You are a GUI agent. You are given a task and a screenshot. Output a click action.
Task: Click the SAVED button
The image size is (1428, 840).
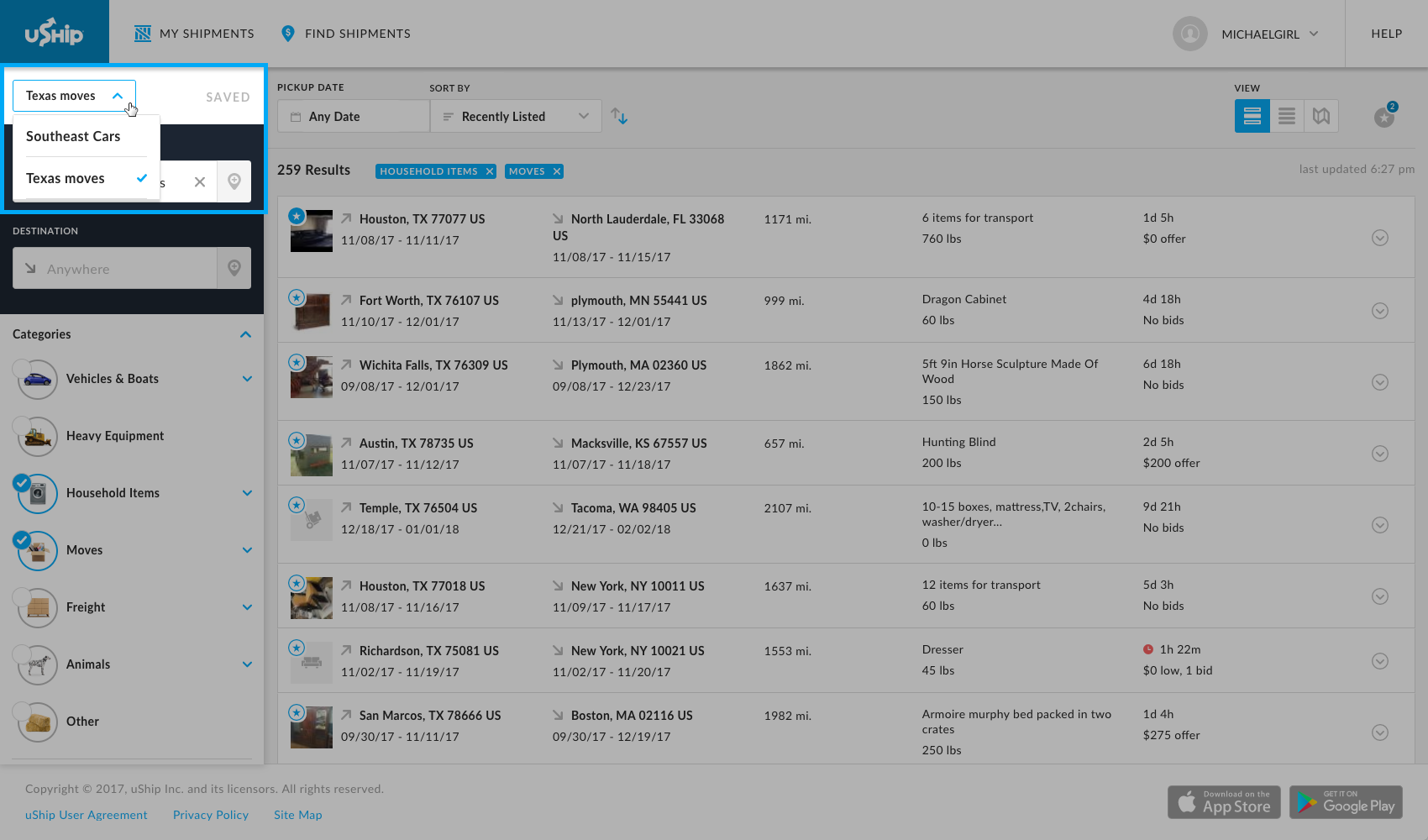coord(228,97)
